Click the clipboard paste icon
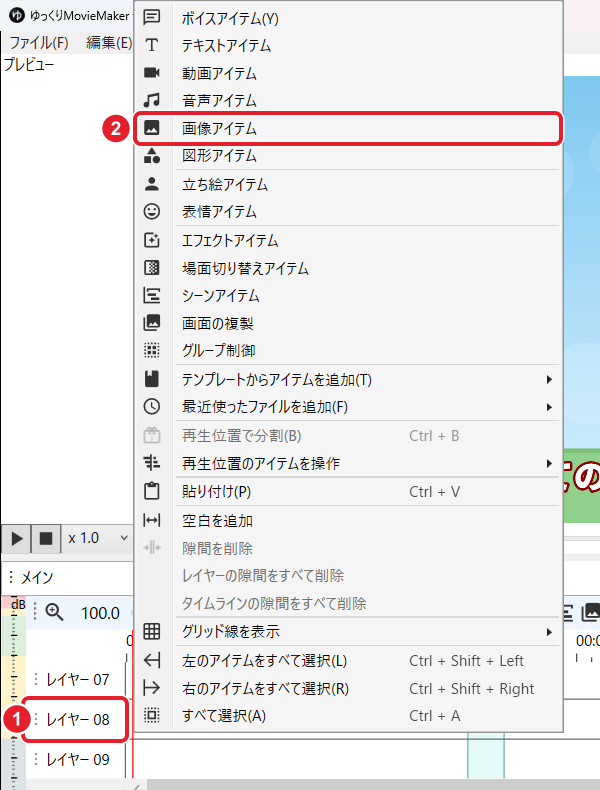The image size is (600, 790). [152, 491]
